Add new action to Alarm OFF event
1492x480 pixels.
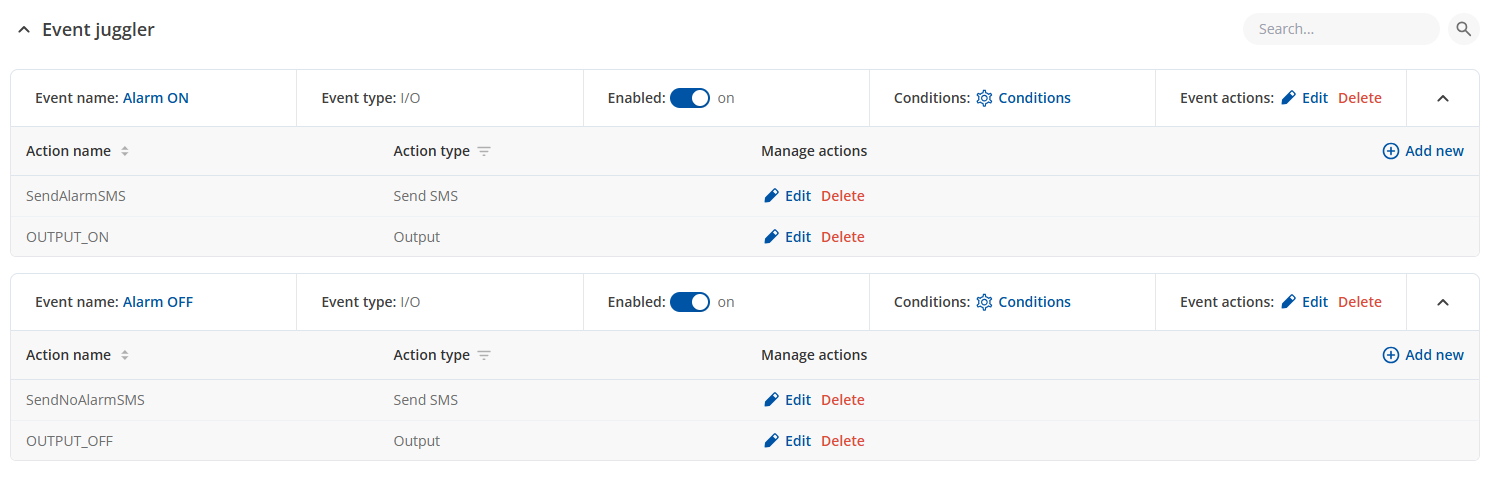coord(1423,355)
